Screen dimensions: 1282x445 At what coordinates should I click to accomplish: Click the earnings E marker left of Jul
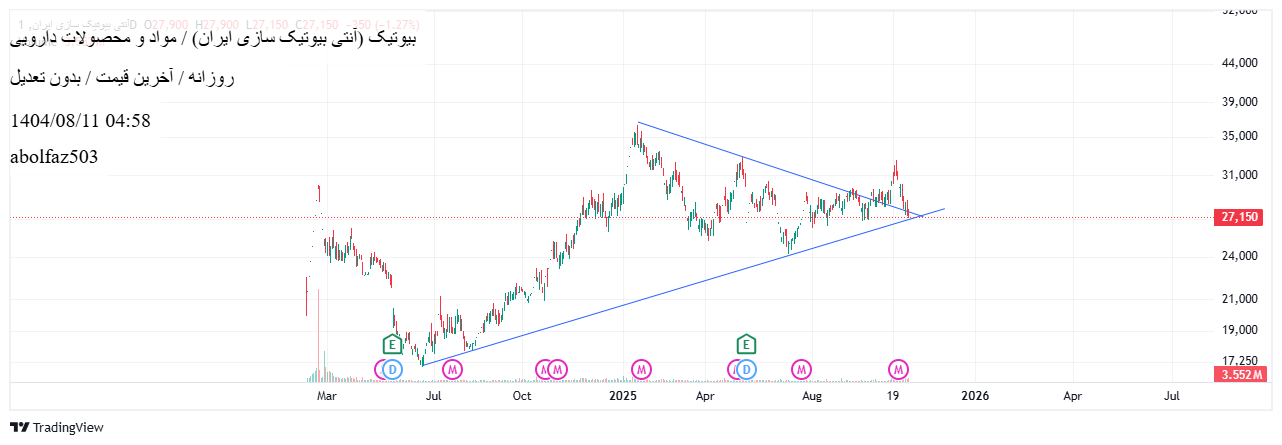(x=393, y=345)
